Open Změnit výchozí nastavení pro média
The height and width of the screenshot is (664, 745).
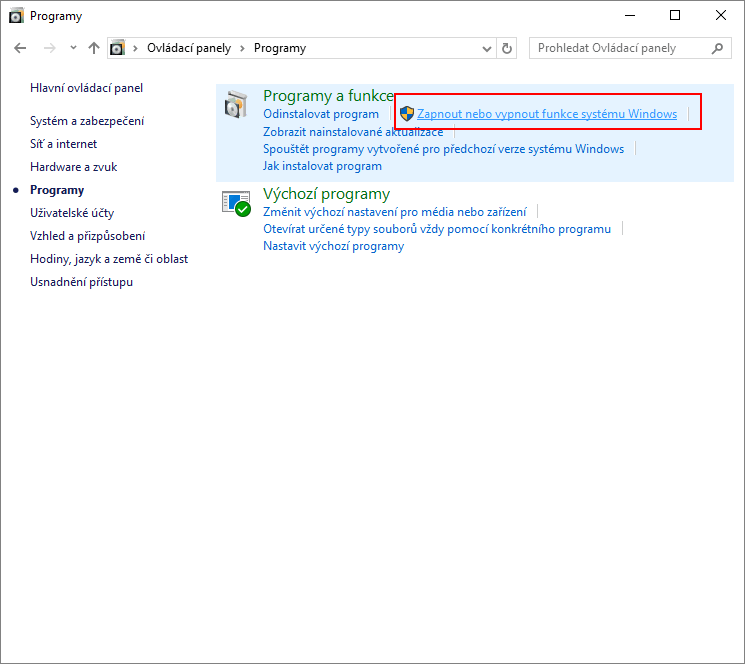(x=395, y=211)
